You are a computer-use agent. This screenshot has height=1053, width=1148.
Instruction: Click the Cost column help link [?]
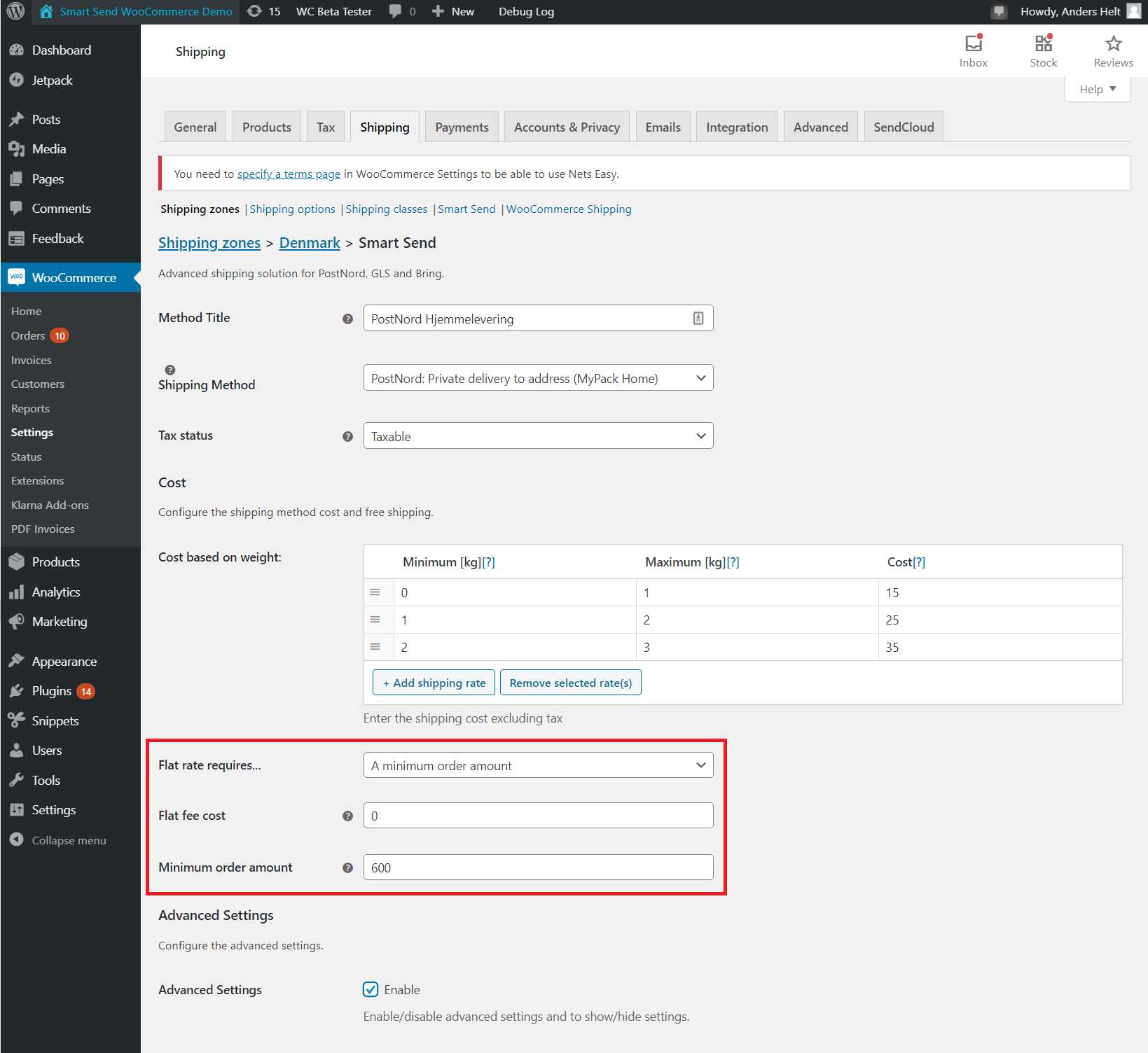[x=919, y=562]
